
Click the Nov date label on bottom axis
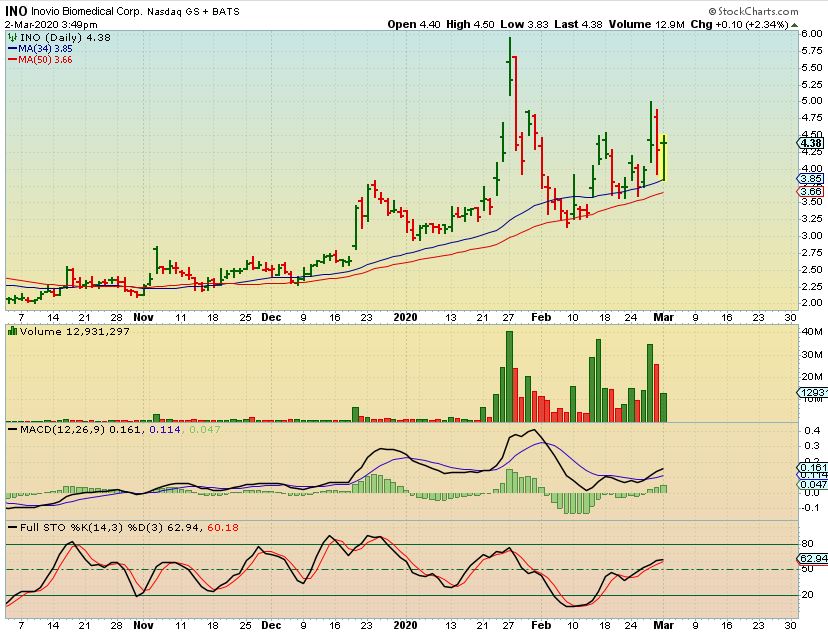143,625
